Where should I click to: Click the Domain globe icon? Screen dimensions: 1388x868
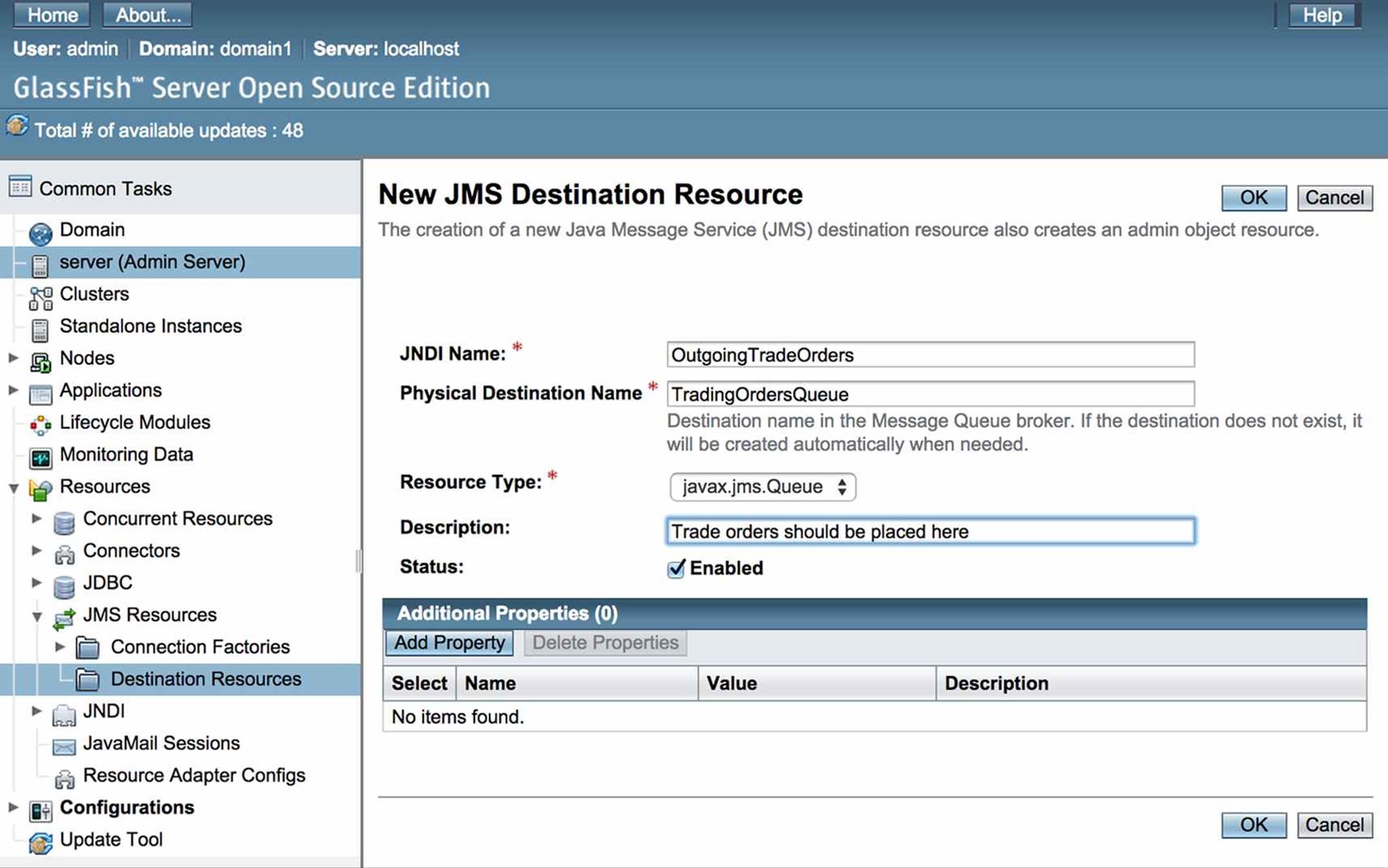[40, 233]
